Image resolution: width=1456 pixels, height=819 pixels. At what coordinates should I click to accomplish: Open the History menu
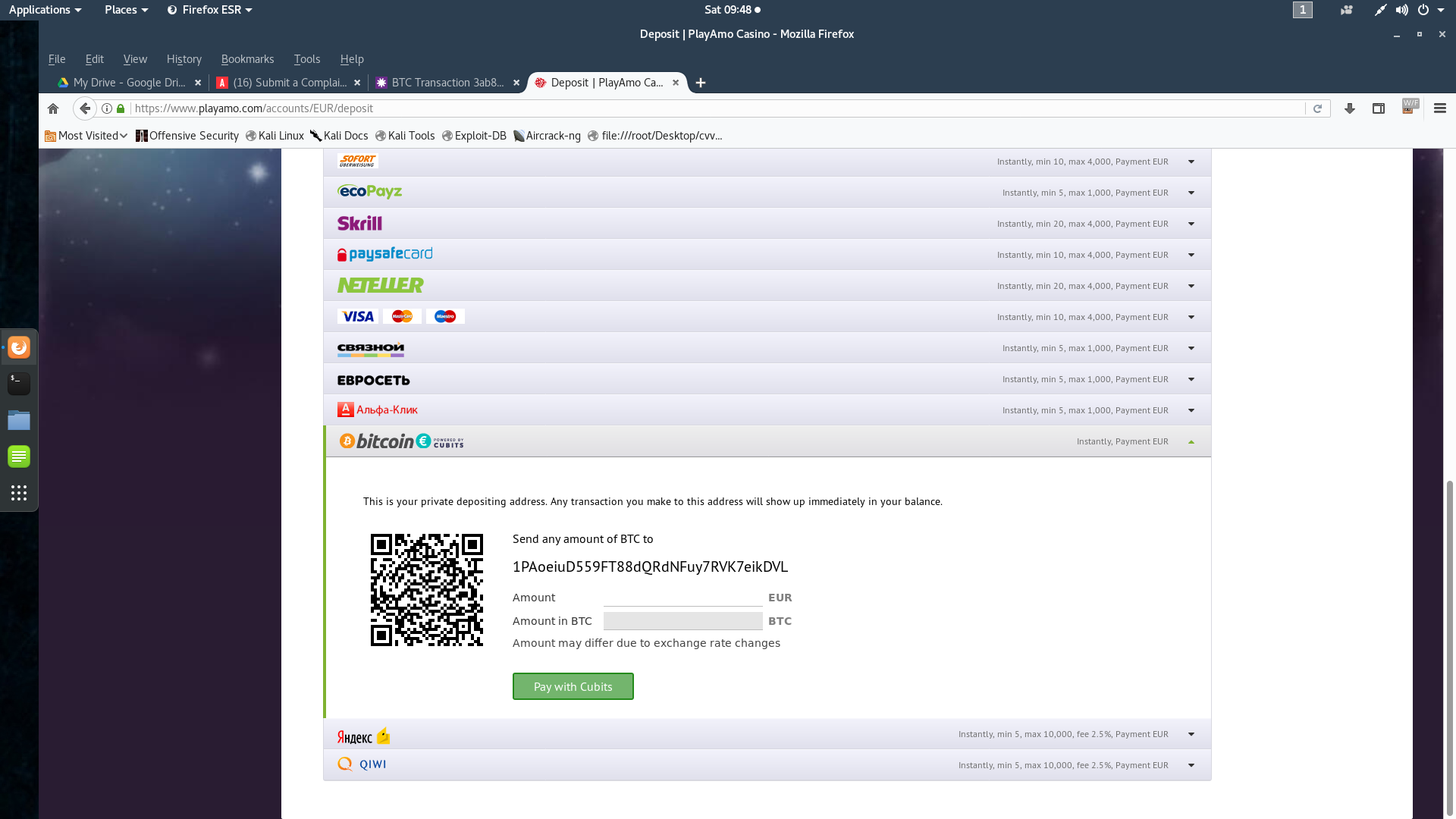[x=184, y=59]
